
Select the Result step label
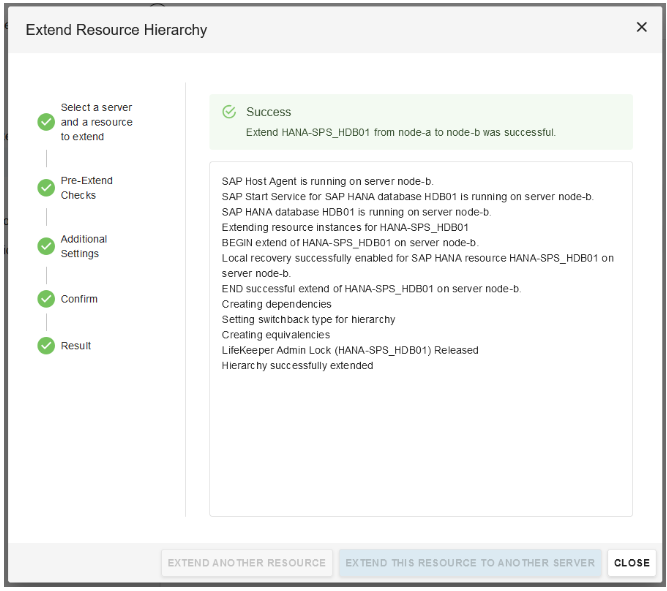coord(76,346)
